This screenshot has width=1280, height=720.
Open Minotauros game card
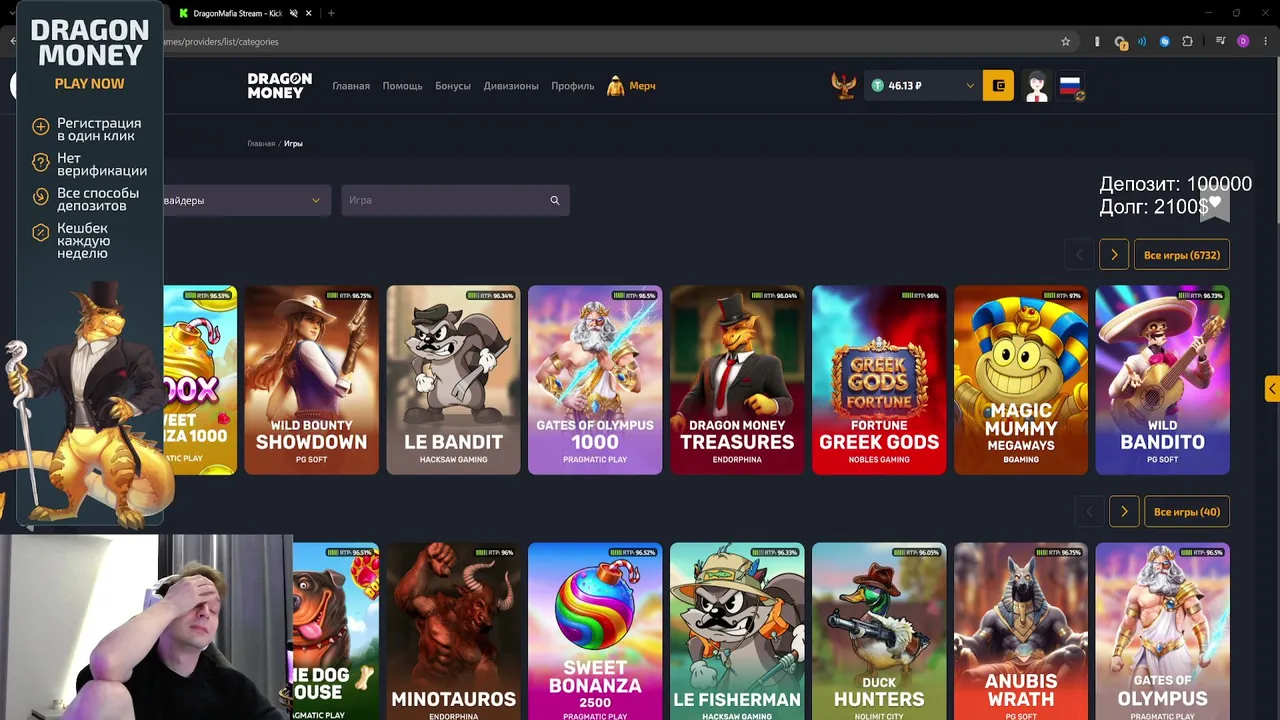click(x=454, y=631)
